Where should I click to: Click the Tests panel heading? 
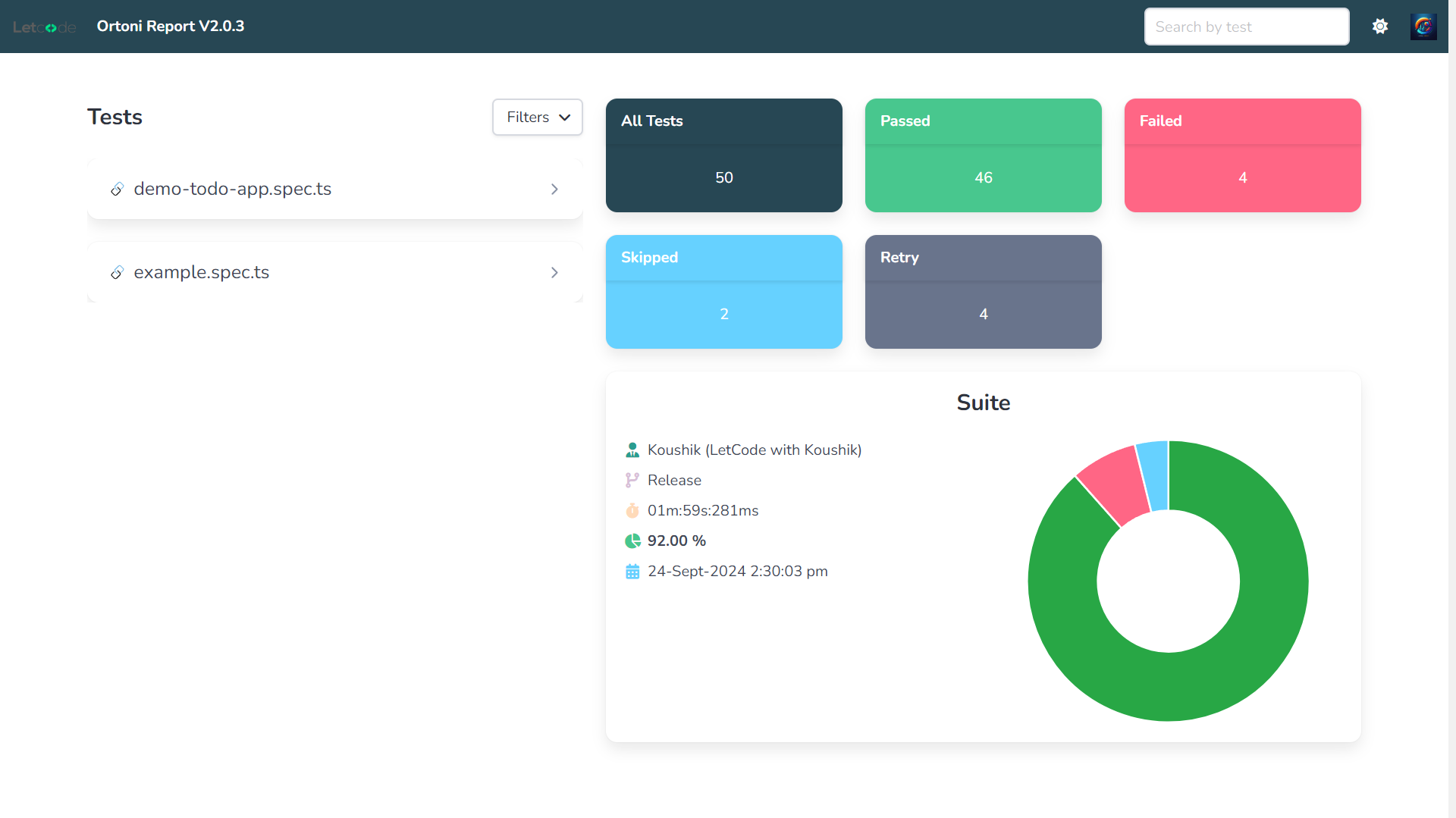[115, 117]
